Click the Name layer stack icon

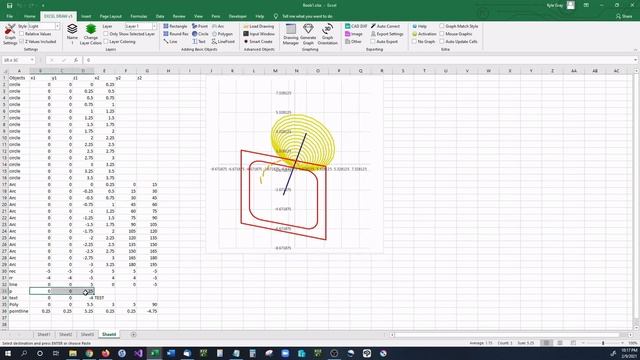point(72,34)
